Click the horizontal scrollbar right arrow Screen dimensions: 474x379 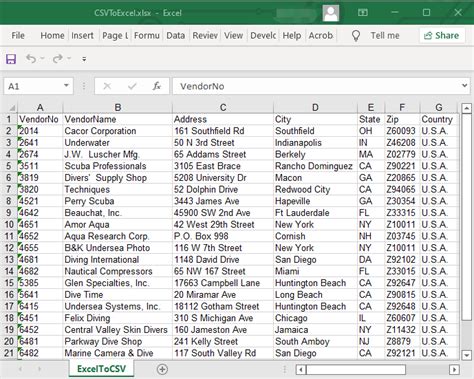pyautogui.click(x=453, y=369)
